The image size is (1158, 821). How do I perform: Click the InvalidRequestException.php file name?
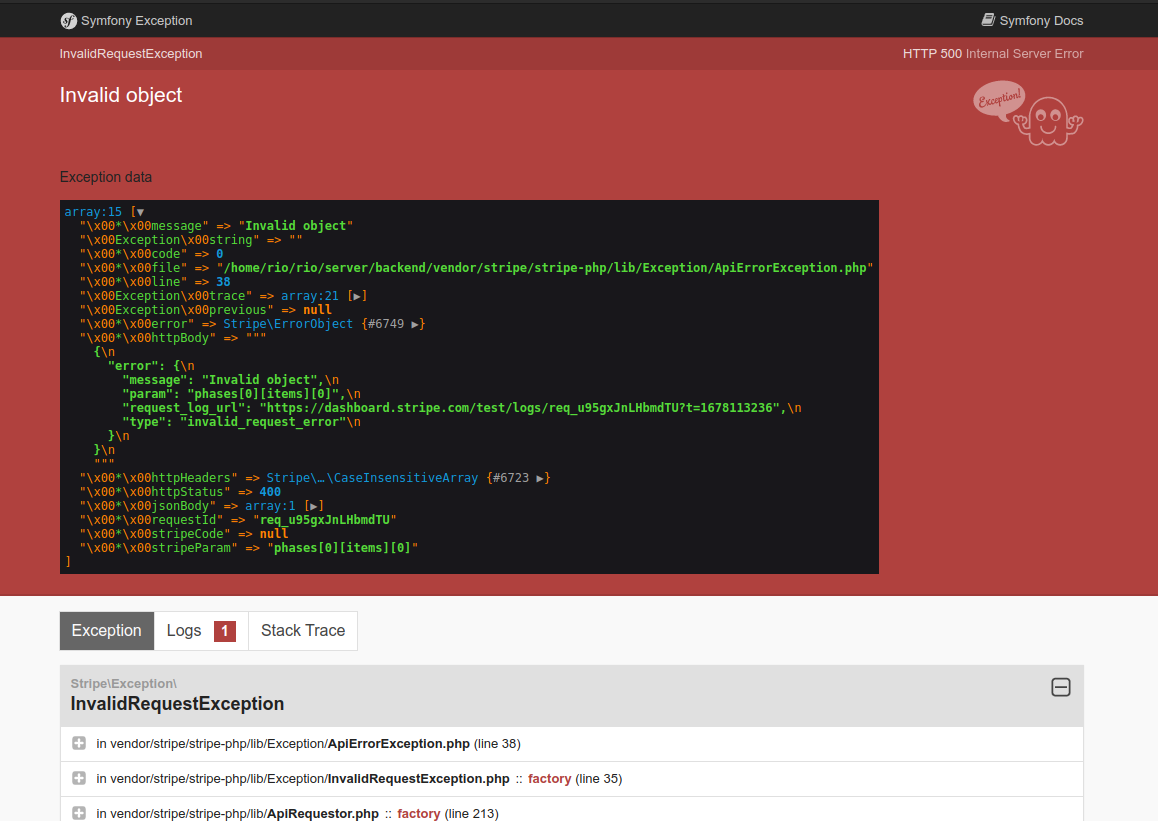click(419, 779)
